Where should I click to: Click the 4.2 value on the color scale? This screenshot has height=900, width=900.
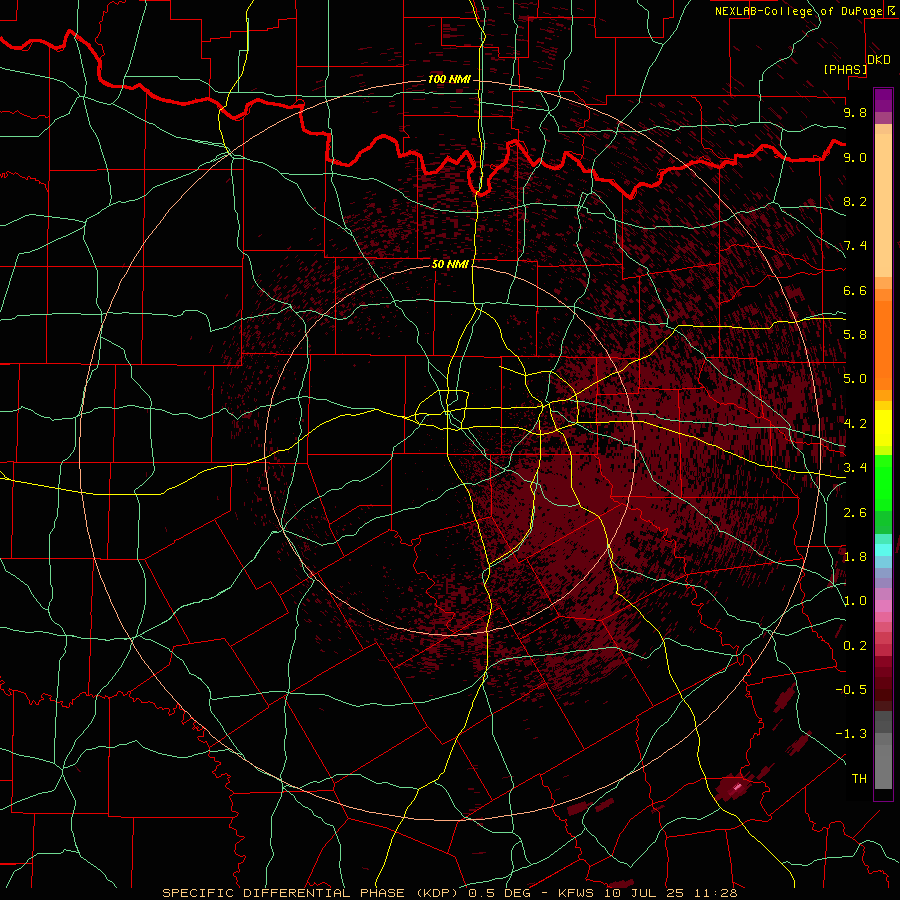click(x=855, y=423)
